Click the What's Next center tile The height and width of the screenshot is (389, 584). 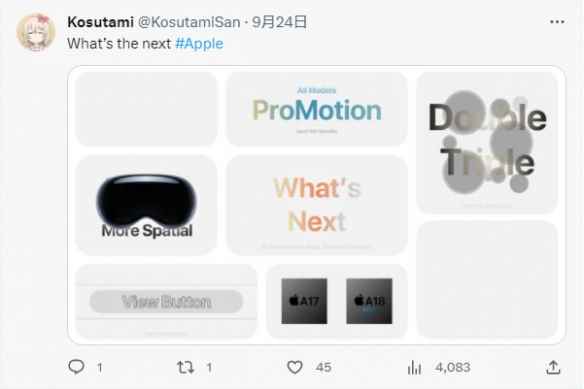(x=317, y=205)
